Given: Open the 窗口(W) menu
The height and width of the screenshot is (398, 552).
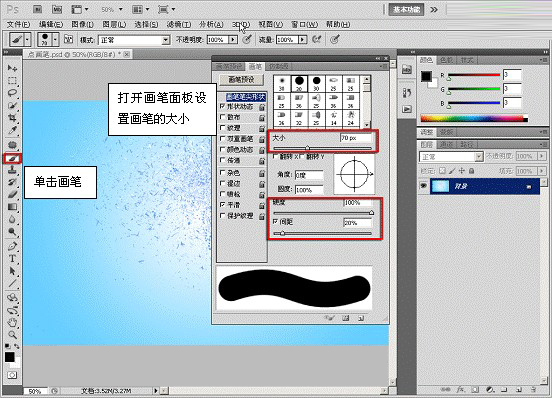Looking at the screenshot, I should [x=304, y=24].
